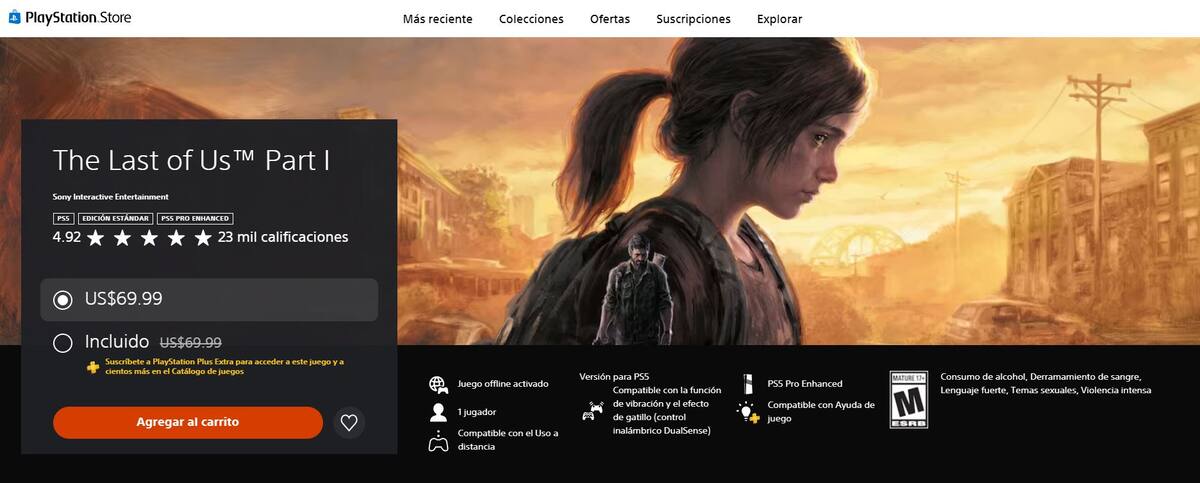The image size is (1200, 483).
Task: Go to the Ofertas section
Action: (x=610, y=19)
